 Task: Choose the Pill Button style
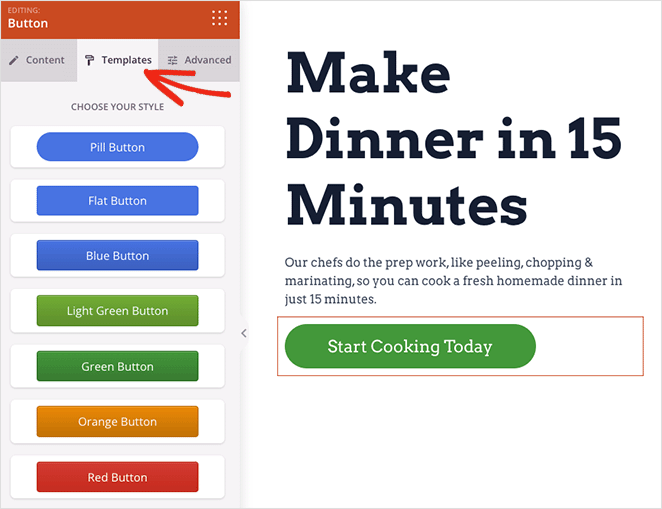coord(117,147)
